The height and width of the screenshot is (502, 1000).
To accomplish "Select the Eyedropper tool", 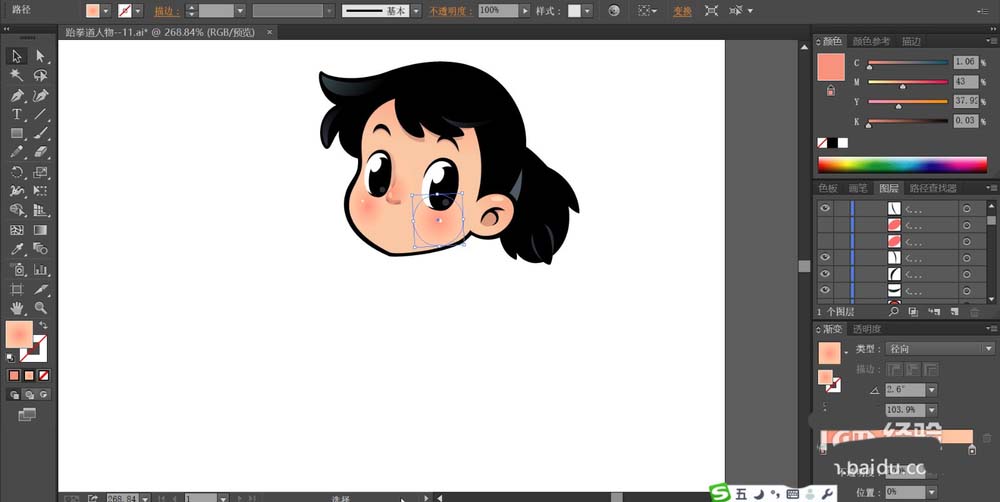I will (x=17, y=249).
